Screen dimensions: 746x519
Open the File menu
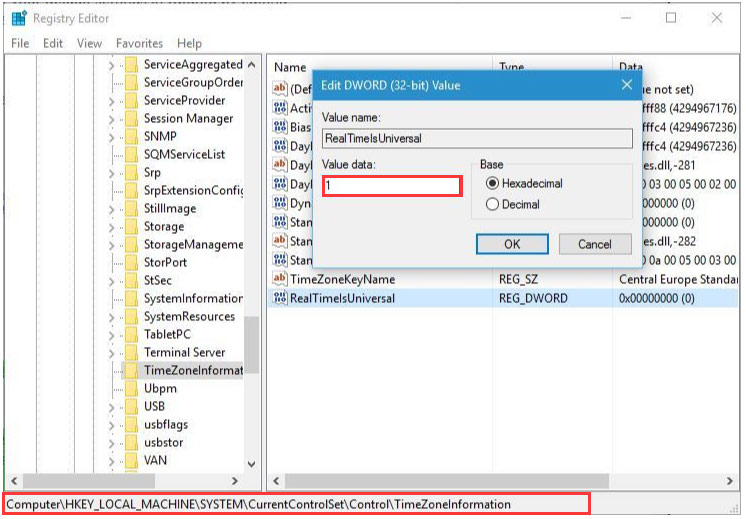[20, 43]
